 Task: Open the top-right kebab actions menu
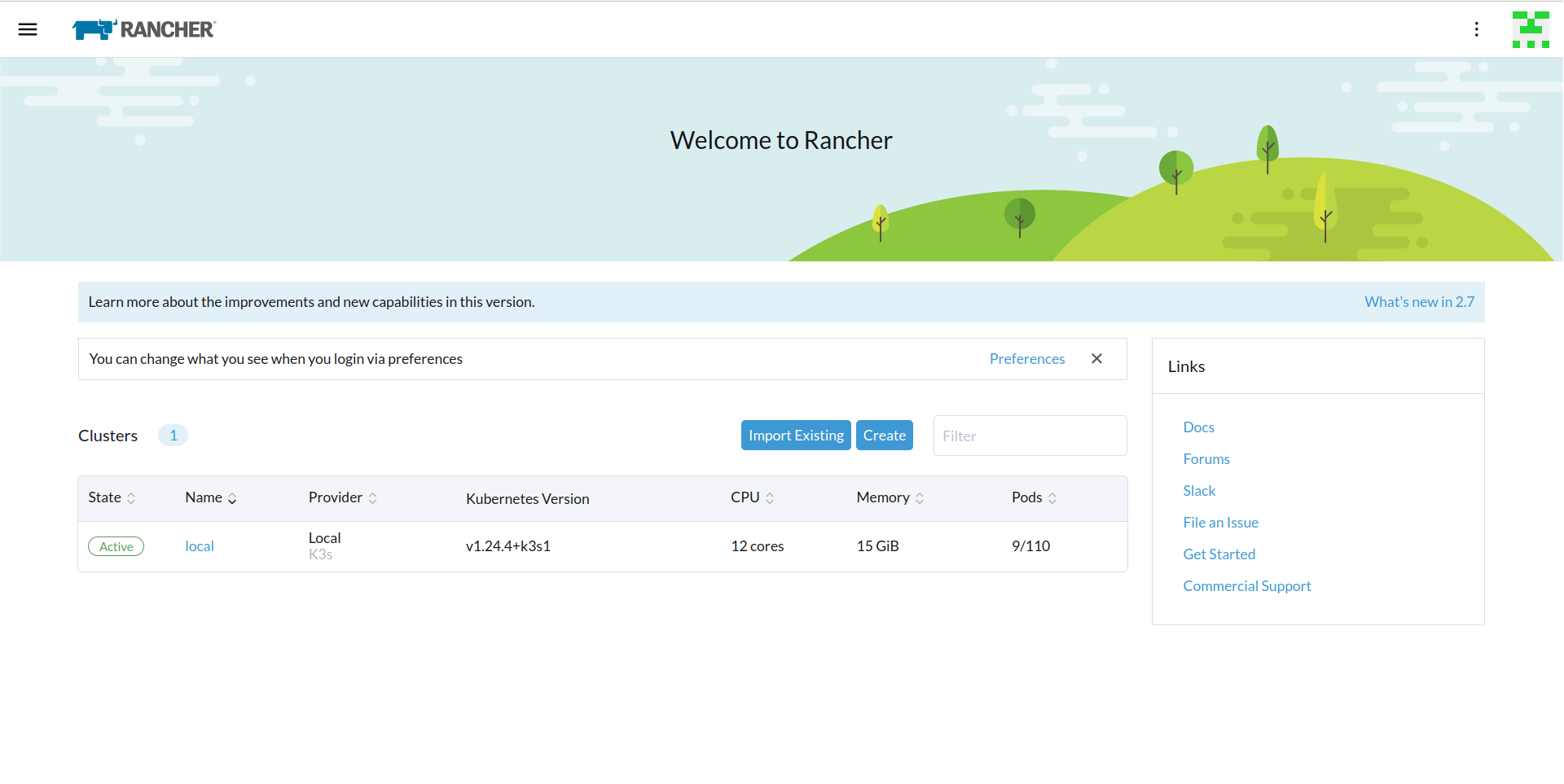(1476, 29)
